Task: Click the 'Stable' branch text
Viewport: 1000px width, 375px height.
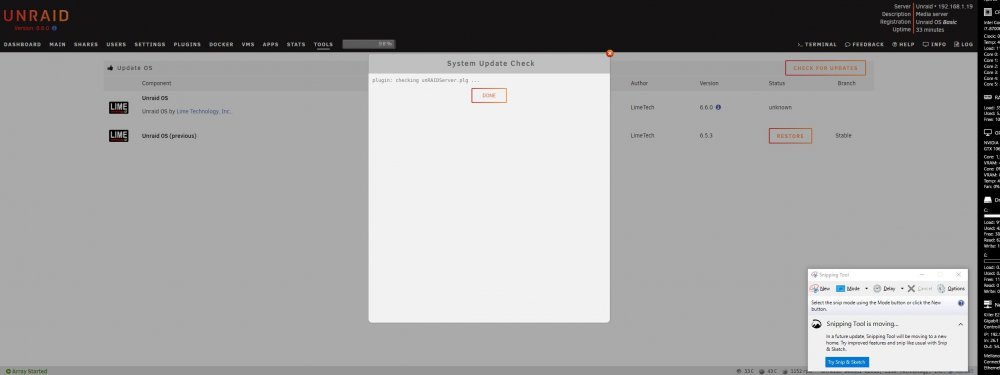Action: [843, 136]
